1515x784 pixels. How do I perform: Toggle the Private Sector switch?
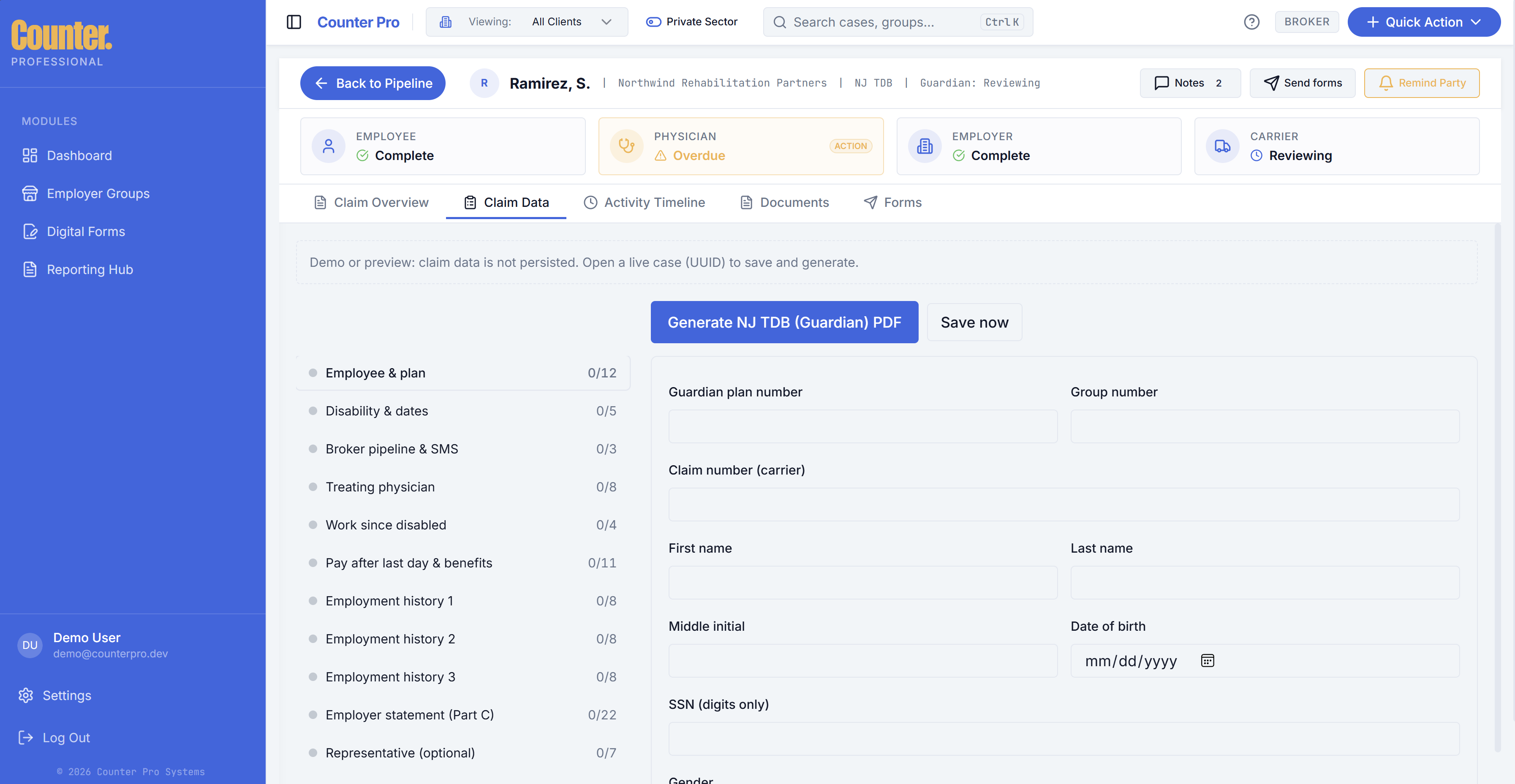pos(653,22)
